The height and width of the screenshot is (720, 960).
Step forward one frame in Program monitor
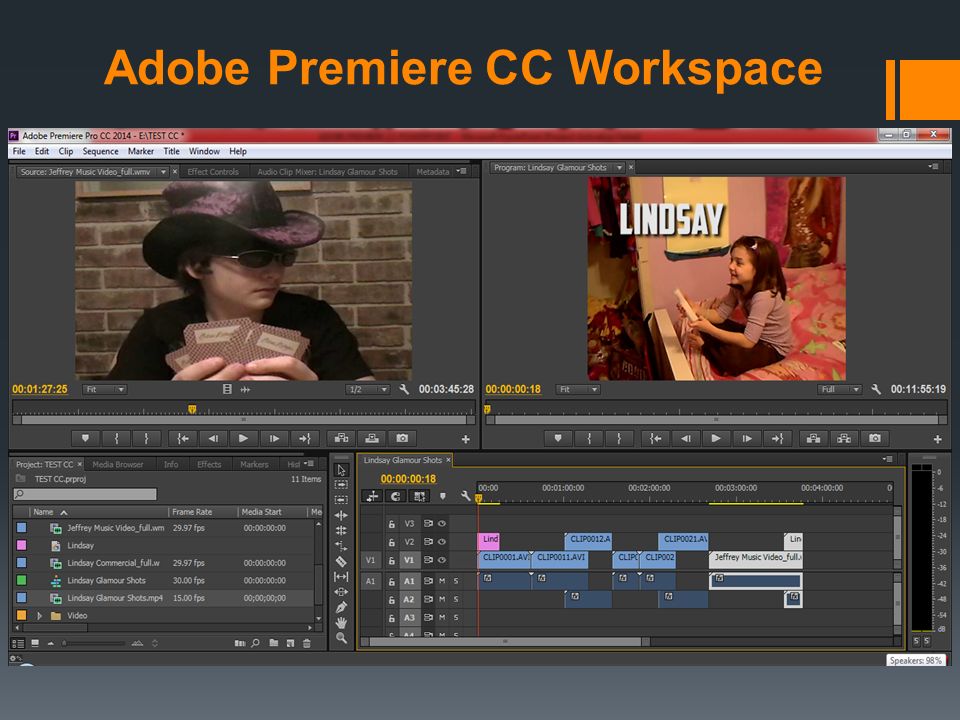pos(746,438)
